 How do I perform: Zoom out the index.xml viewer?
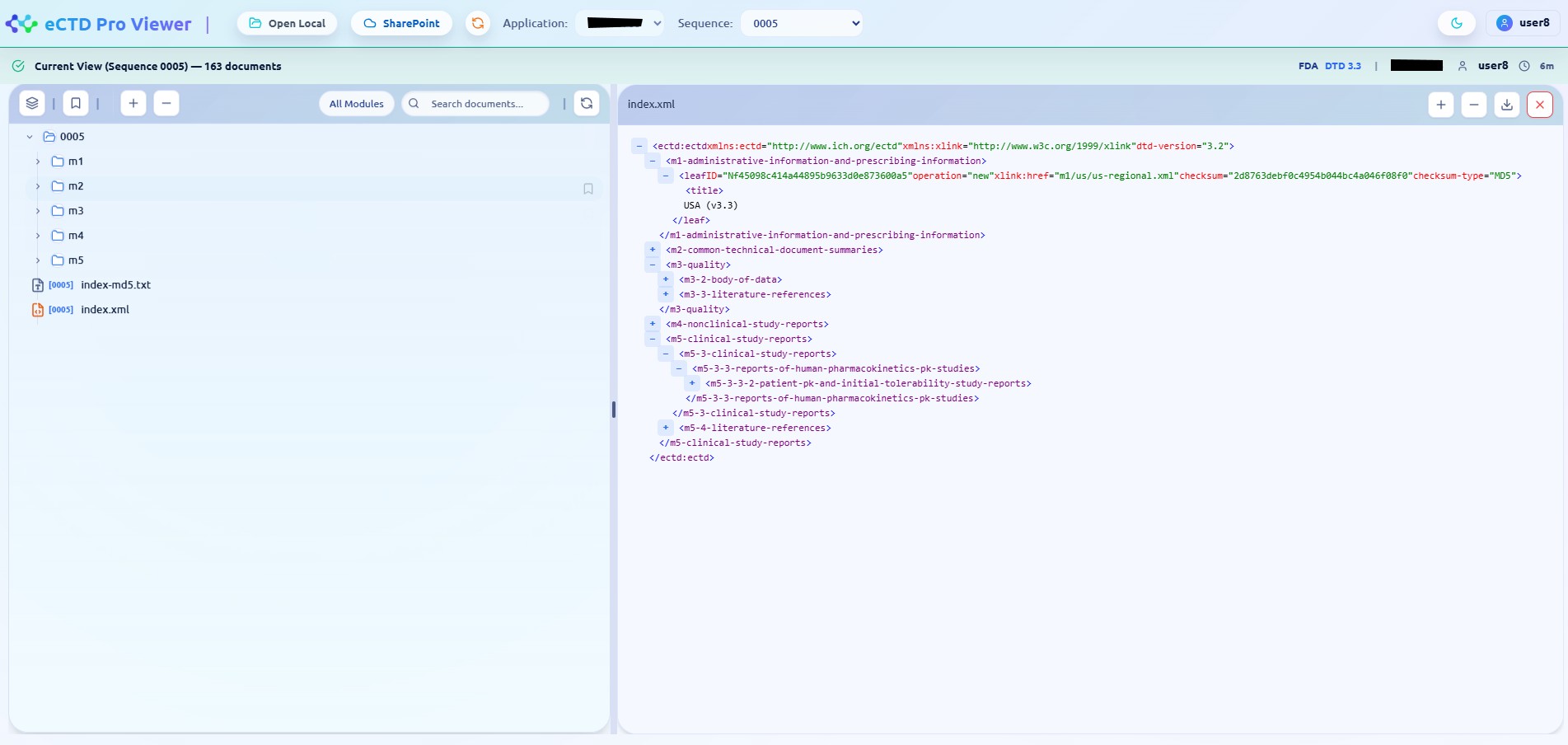(x=1474, y=105)
